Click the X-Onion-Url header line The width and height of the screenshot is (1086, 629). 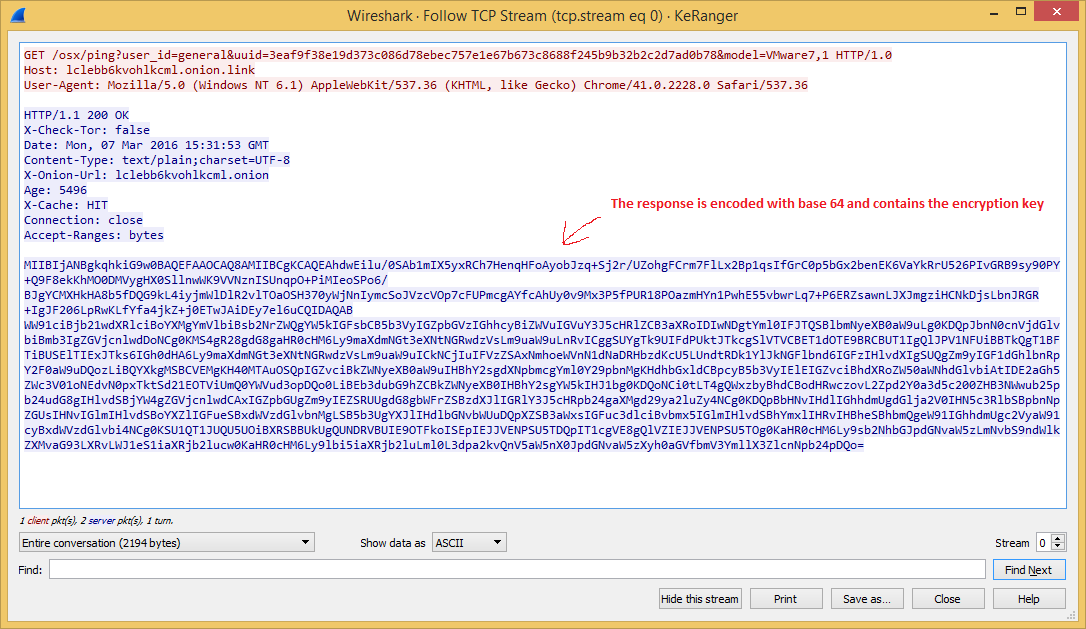(146, 175)
